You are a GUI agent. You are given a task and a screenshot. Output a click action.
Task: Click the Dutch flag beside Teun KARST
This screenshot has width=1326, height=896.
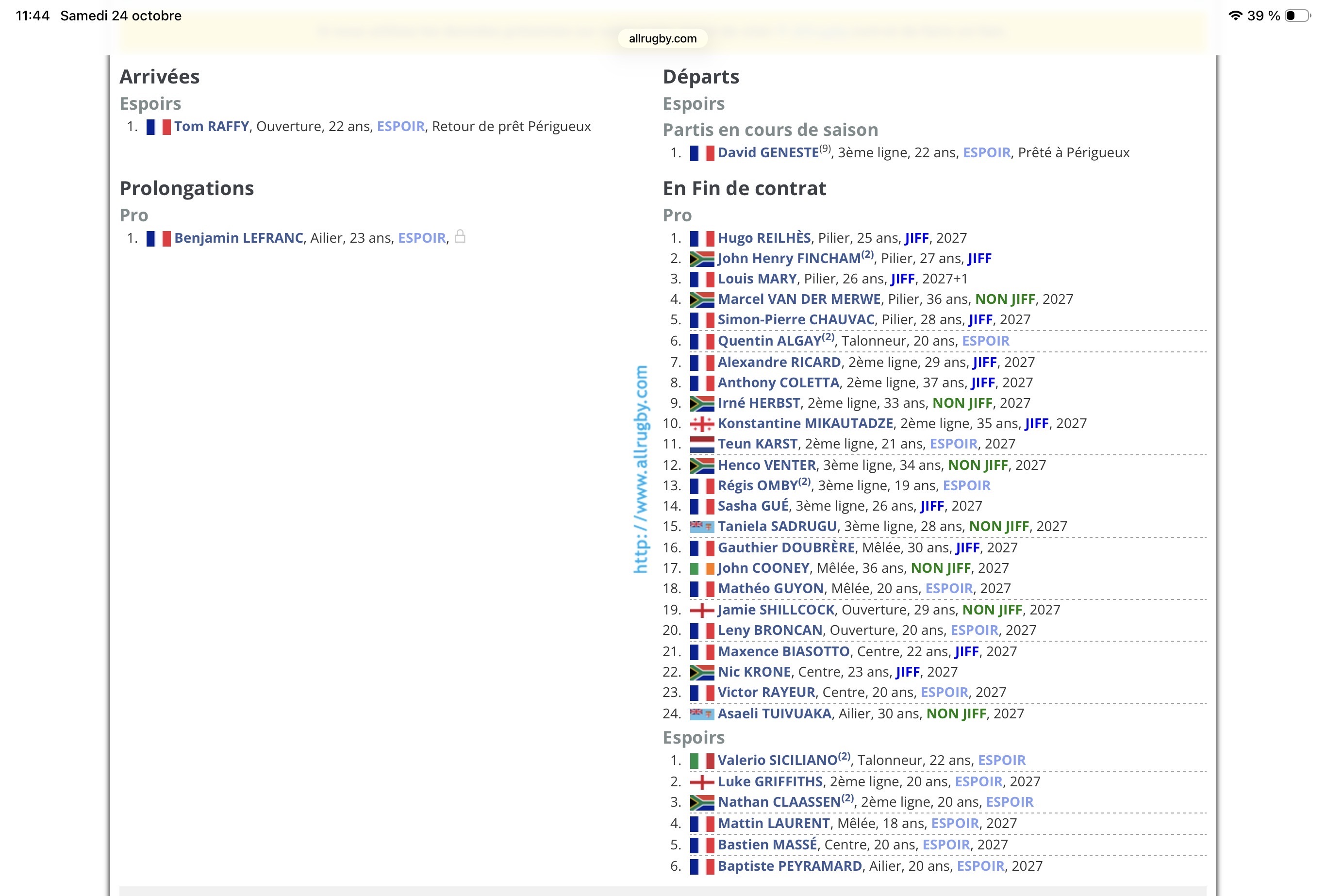(x=702, y=445)
